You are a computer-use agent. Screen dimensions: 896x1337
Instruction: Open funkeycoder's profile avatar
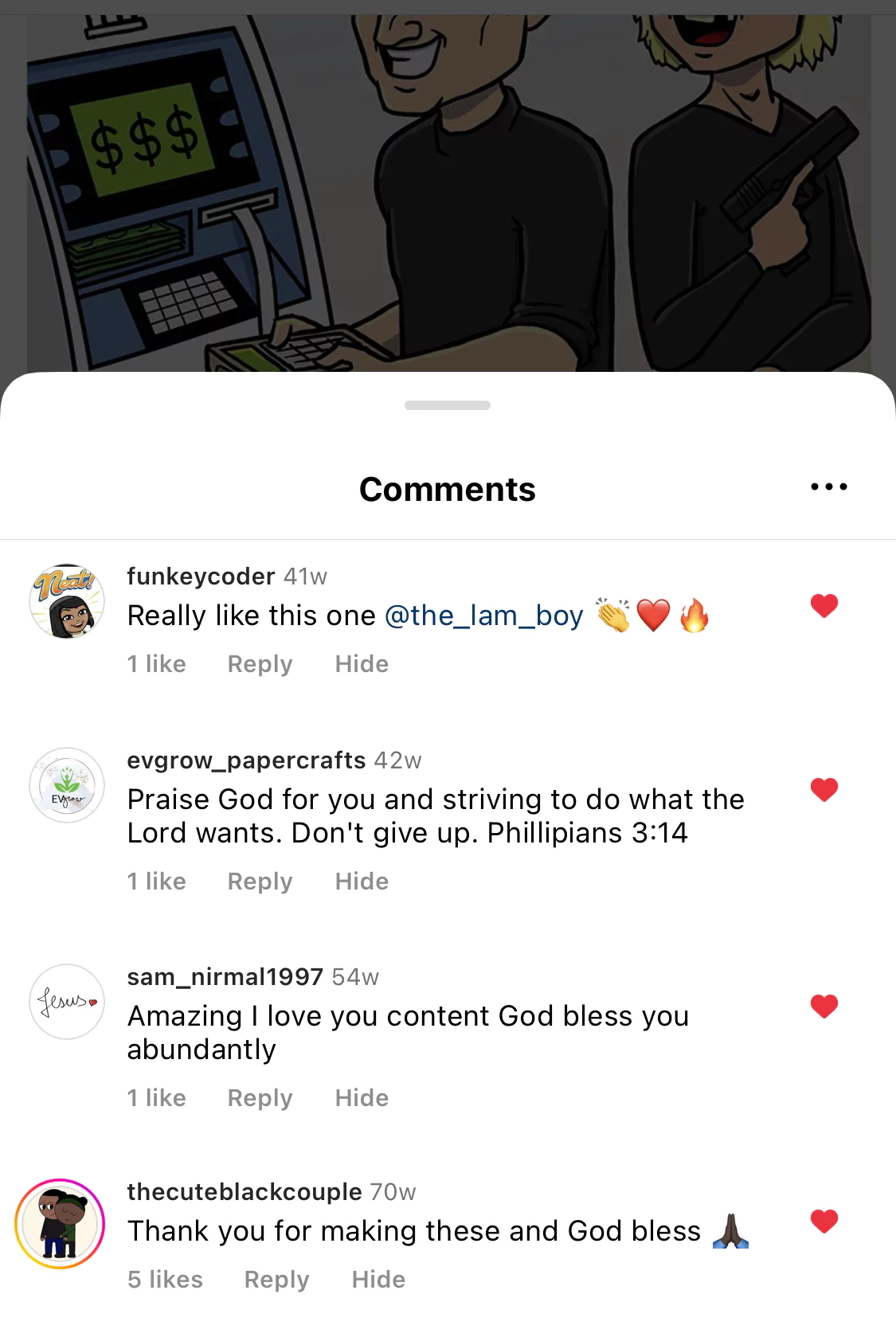pos(67,602)
